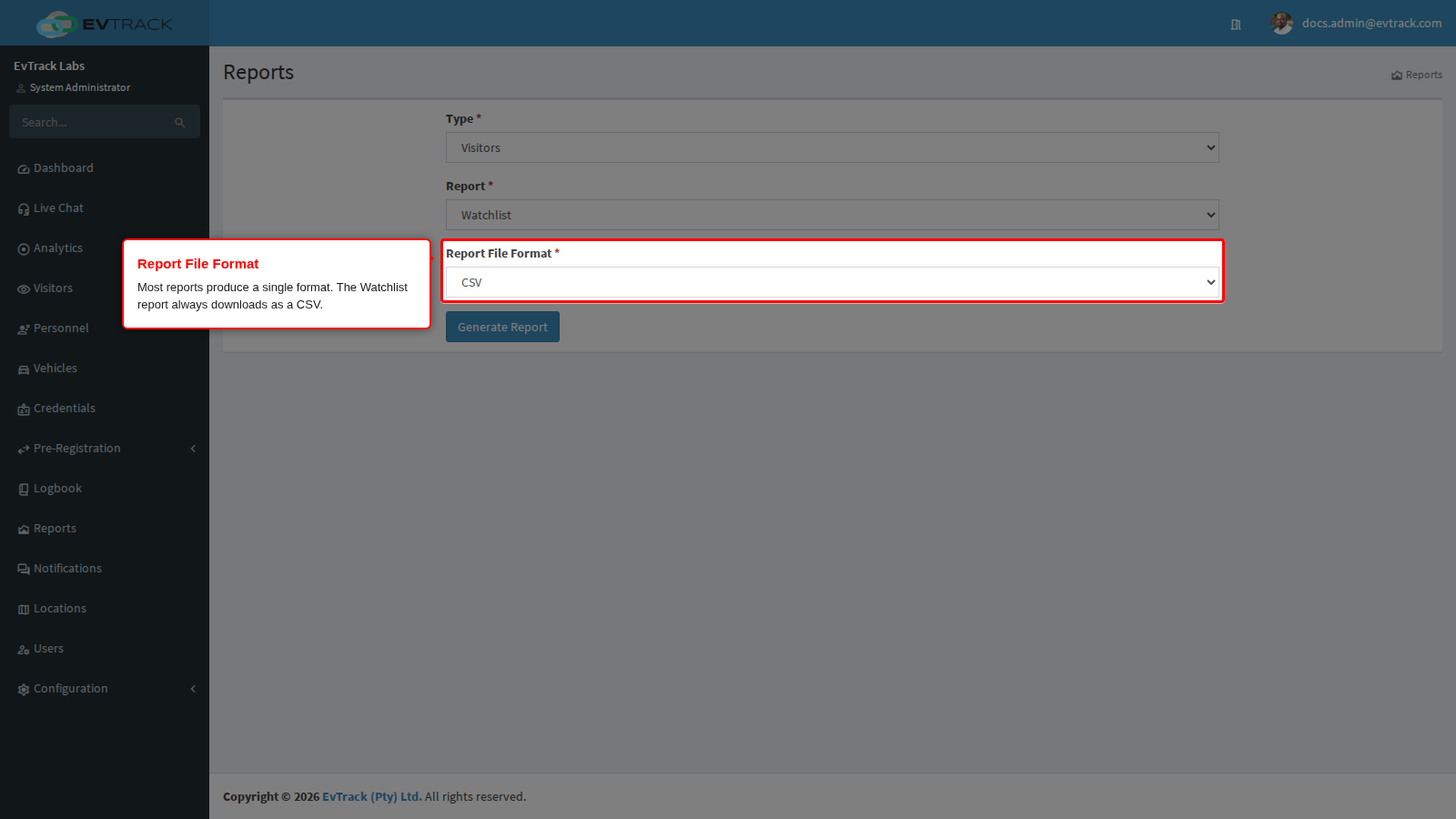The image size is (1456, 819).
Task: Click the Locations map icon
Action: 24,610
